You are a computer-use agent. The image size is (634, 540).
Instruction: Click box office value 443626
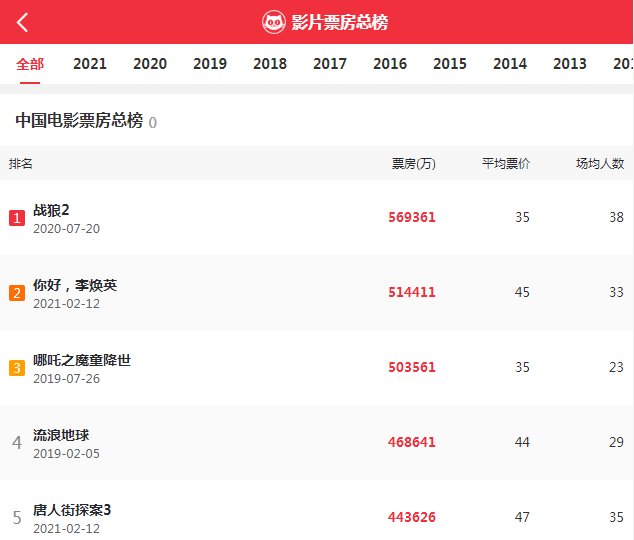(x=412, y=517)
